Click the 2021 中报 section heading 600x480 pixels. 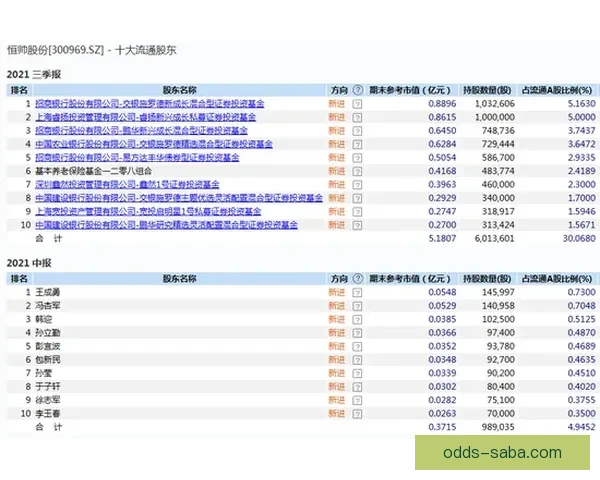29,263
